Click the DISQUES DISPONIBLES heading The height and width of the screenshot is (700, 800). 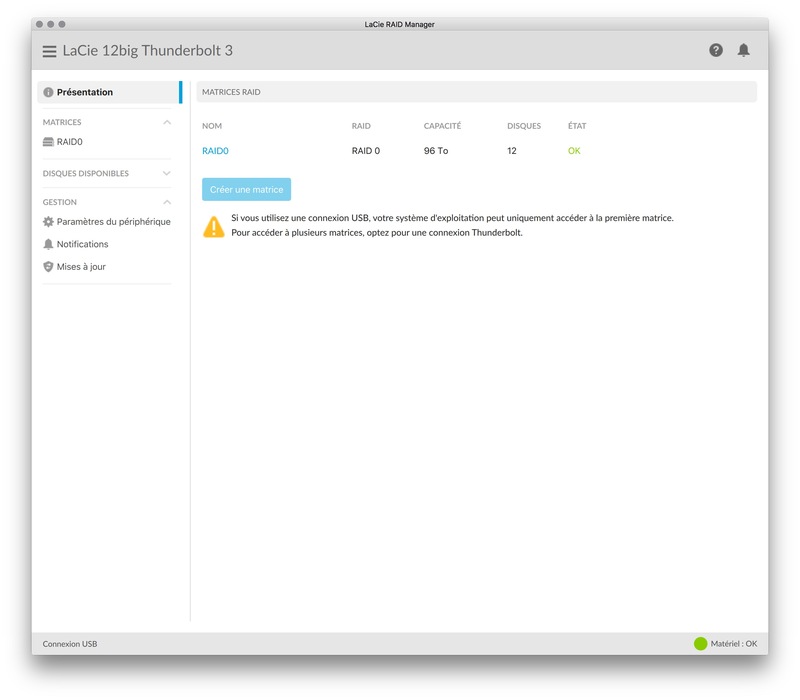coord(86,173)
